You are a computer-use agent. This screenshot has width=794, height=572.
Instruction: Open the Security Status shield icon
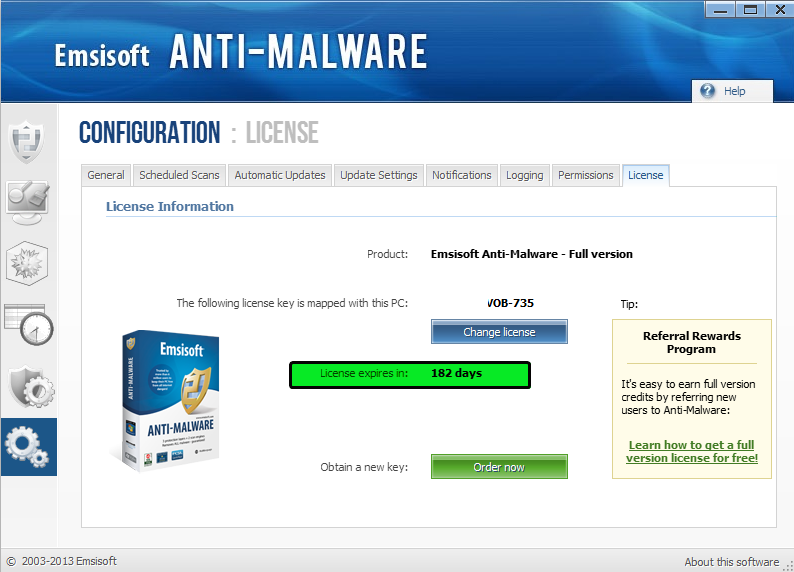[x=27, y=141]
